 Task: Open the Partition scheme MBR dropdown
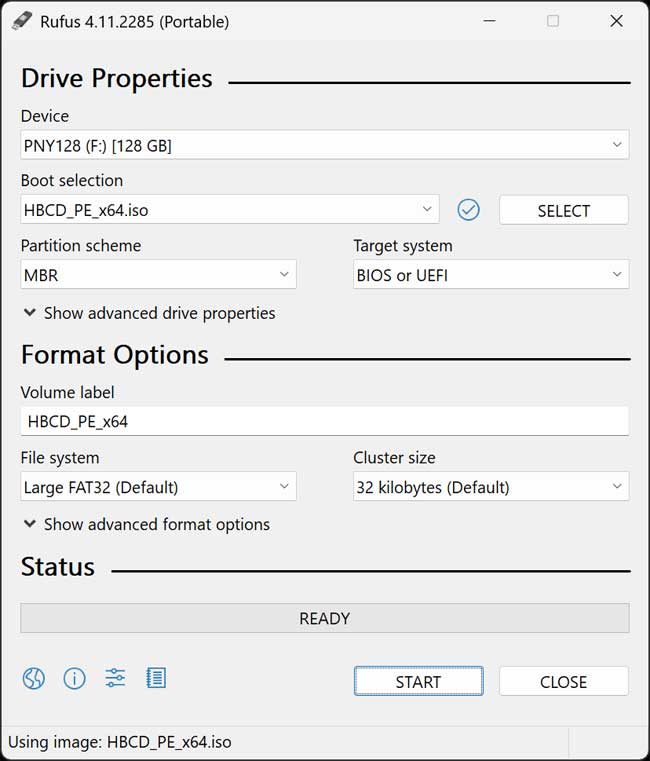pyautogui.click(x=158, y=275)
